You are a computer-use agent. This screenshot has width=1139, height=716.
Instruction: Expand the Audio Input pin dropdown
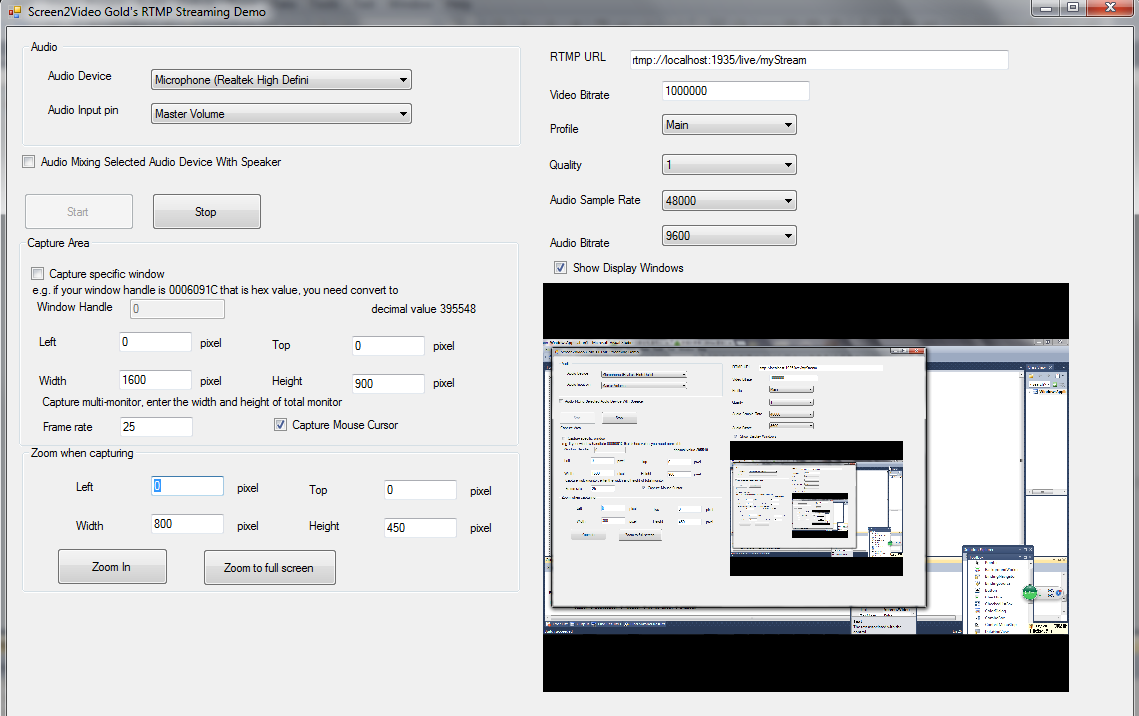[x=281, y=114]
